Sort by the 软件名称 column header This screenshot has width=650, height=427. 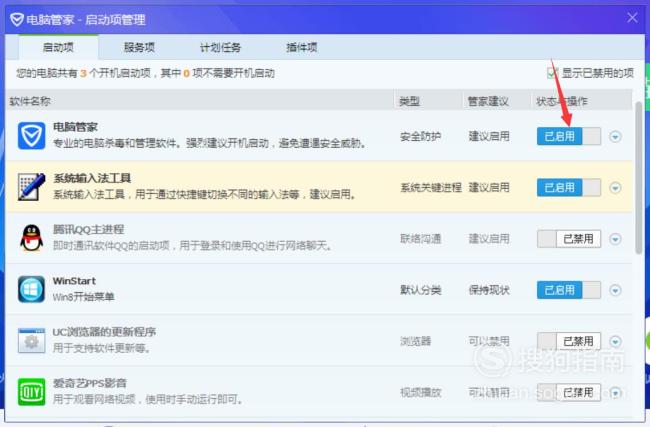(199, 101)
